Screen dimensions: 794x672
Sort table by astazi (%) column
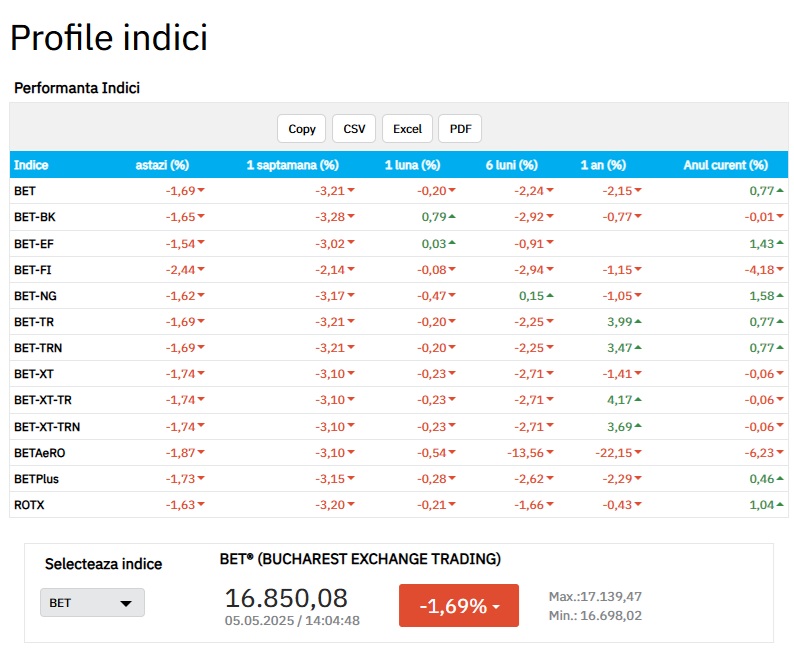[162, 165]
